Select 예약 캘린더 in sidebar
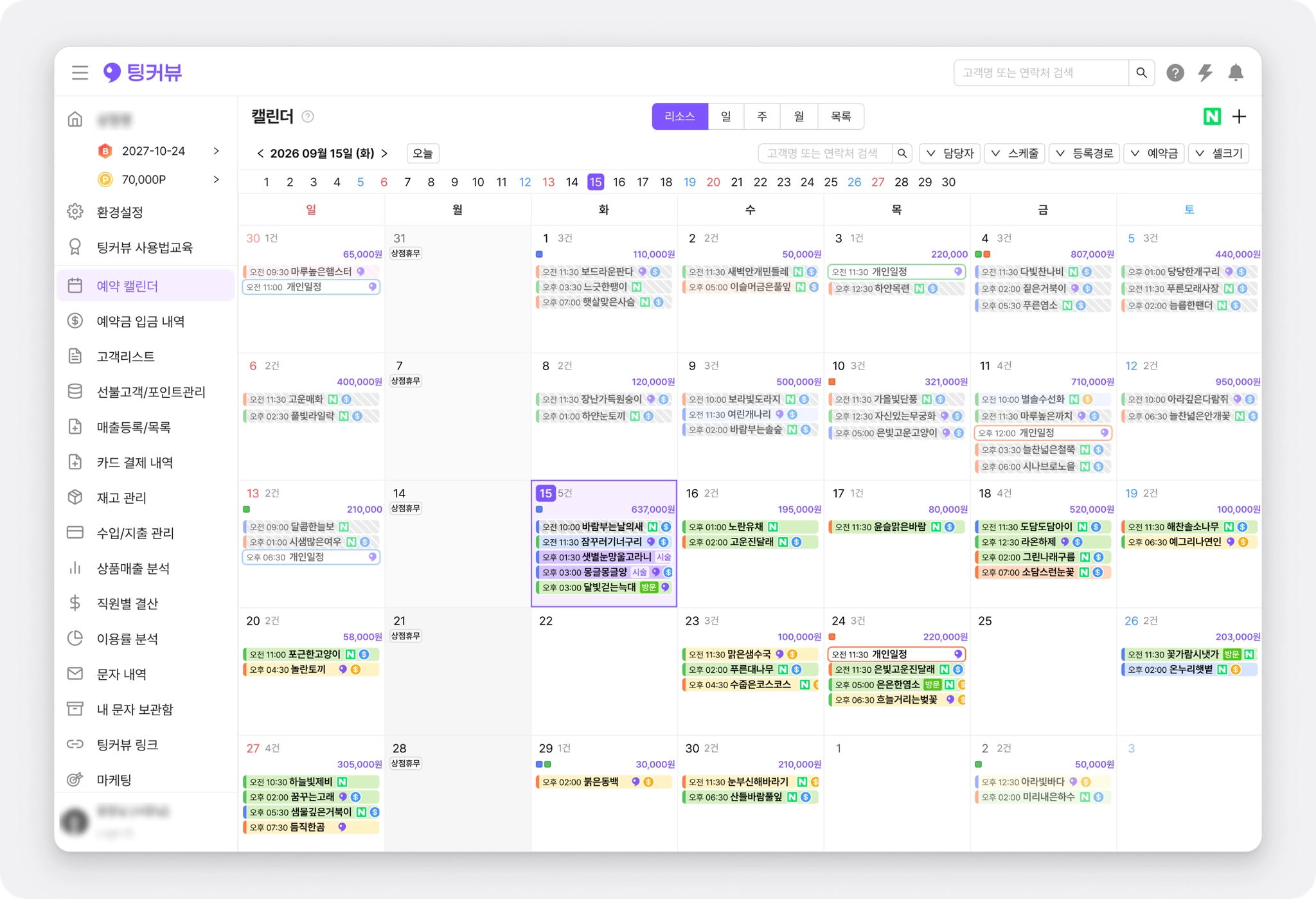This screenshot has width=1316, height=899. click(146, 286)
